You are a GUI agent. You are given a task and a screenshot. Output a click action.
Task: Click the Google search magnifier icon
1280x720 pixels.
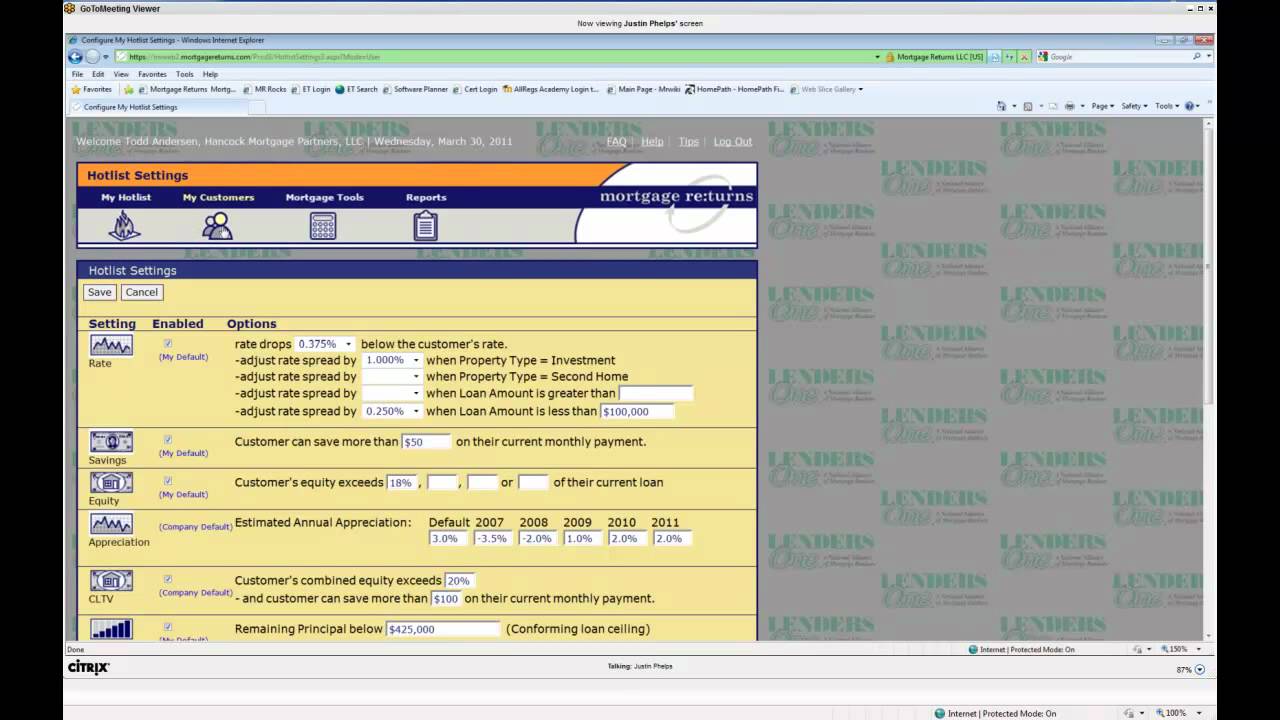[1197, 57]
